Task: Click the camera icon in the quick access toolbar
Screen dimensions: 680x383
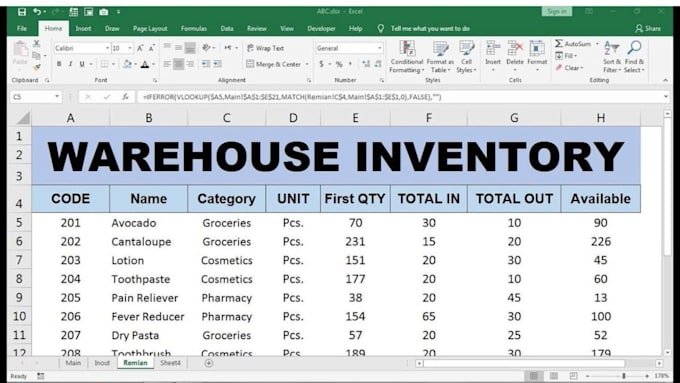Action: [x=104, y=12]
